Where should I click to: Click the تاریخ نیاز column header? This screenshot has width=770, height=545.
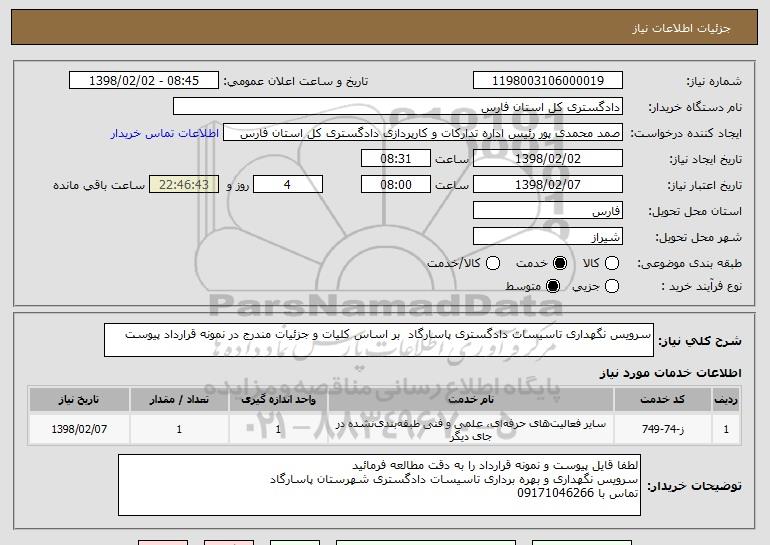[x=79, y=400]
